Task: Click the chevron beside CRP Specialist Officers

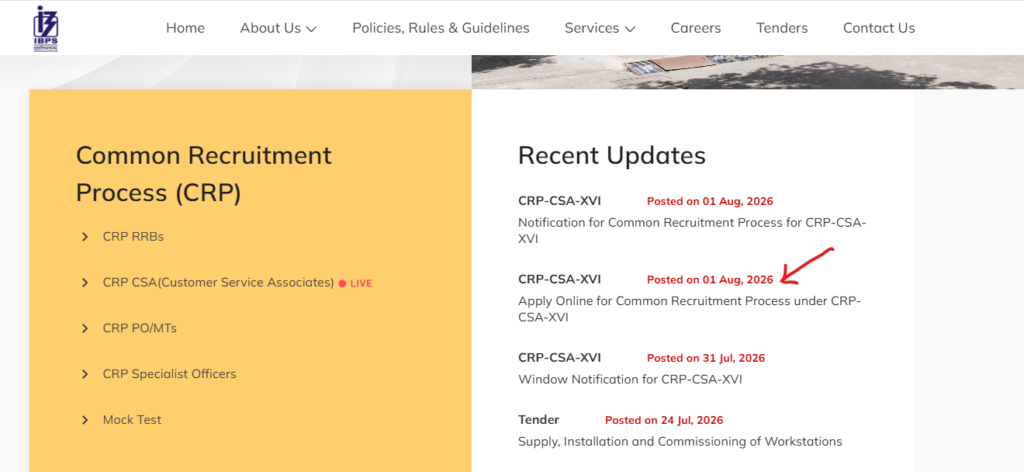Action: [85, 374]
